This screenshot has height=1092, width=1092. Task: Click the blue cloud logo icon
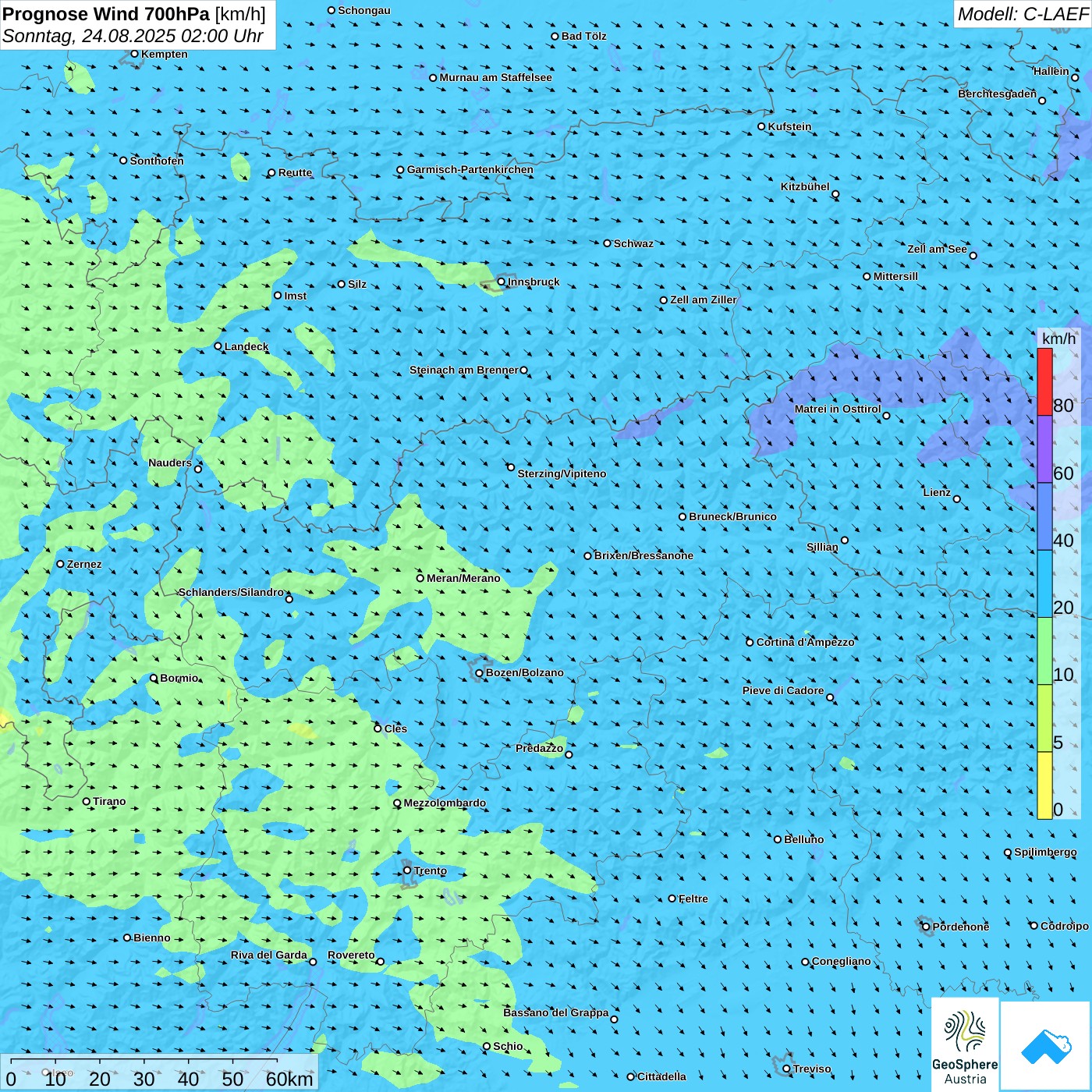click(1046, 1046)
